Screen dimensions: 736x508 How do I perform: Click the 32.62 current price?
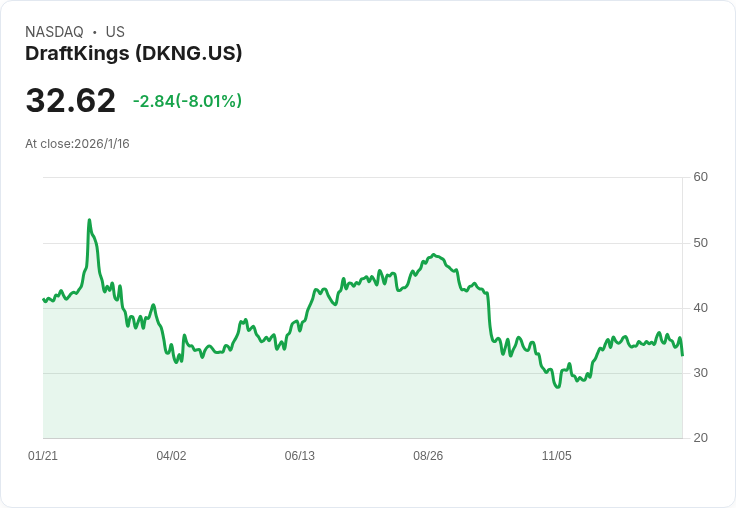pyautogui.click(x=70, y=100)
